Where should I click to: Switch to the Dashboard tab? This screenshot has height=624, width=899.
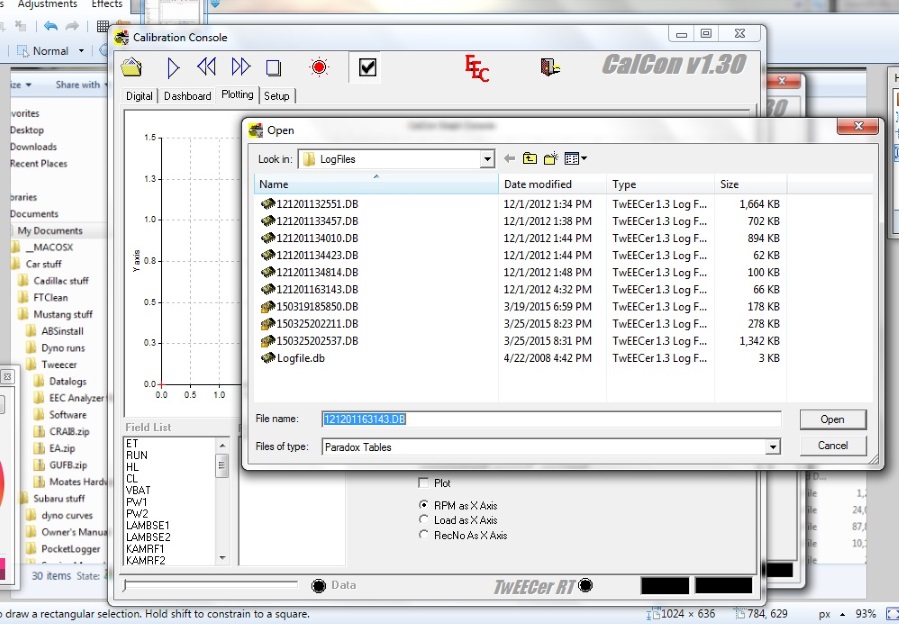(187, 96)
